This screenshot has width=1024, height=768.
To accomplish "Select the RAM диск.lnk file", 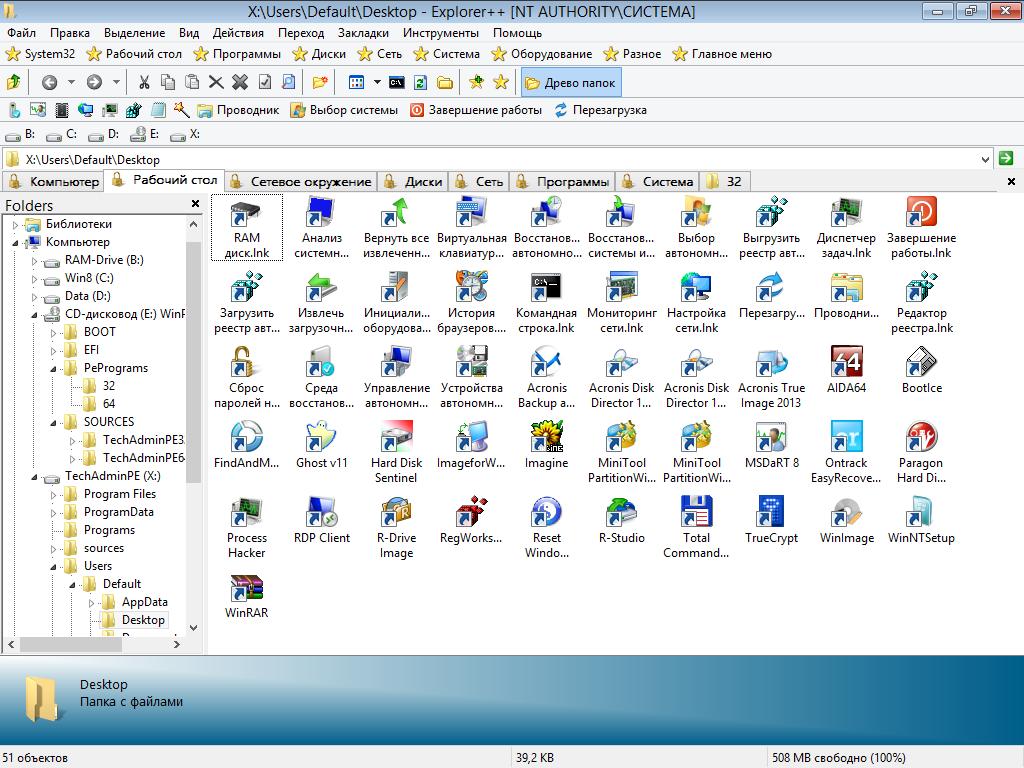I will pos(247,227).
